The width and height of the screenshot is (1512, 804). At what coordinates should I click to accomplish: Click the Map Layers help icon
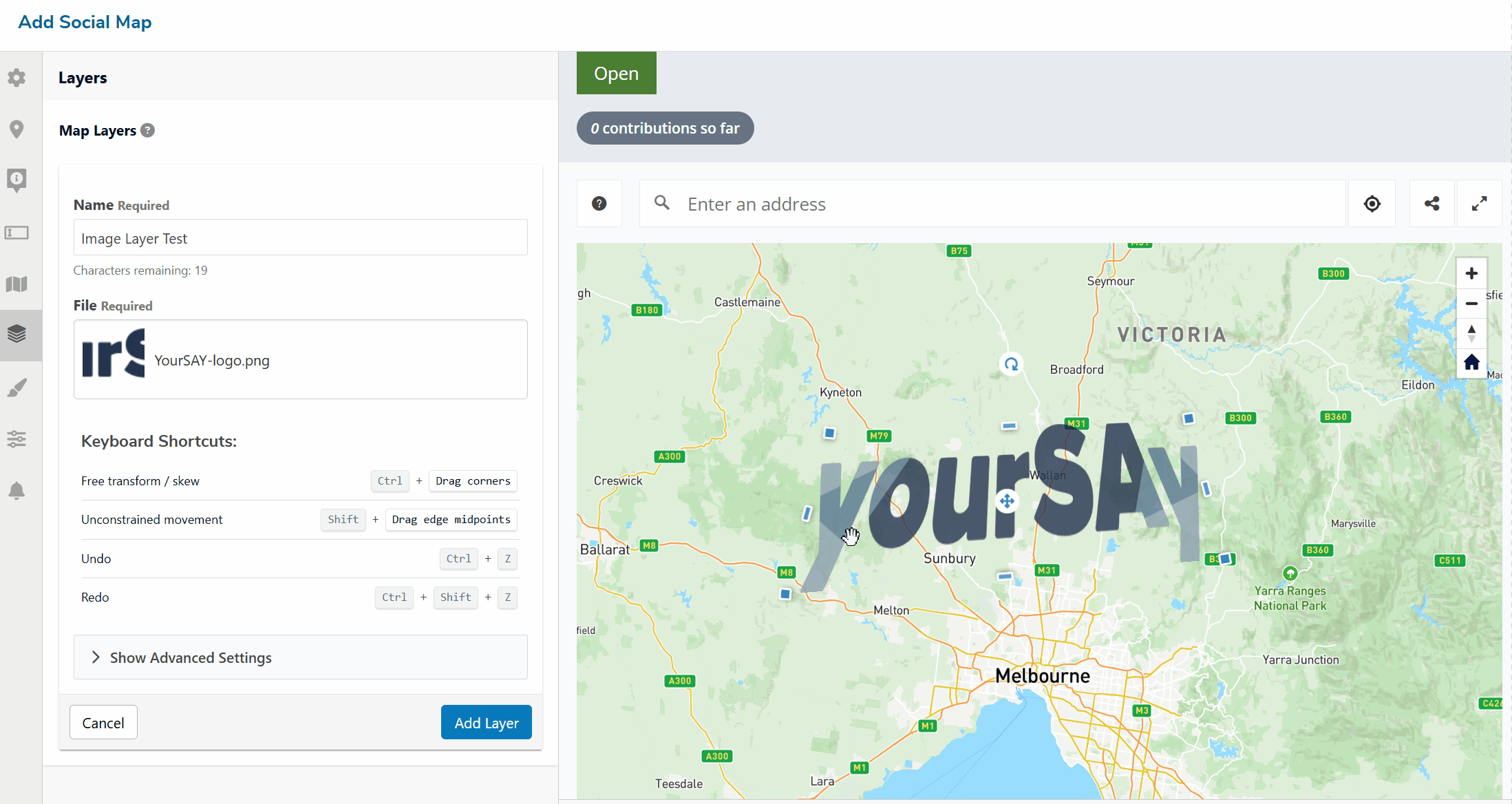[x=147, y=130]
